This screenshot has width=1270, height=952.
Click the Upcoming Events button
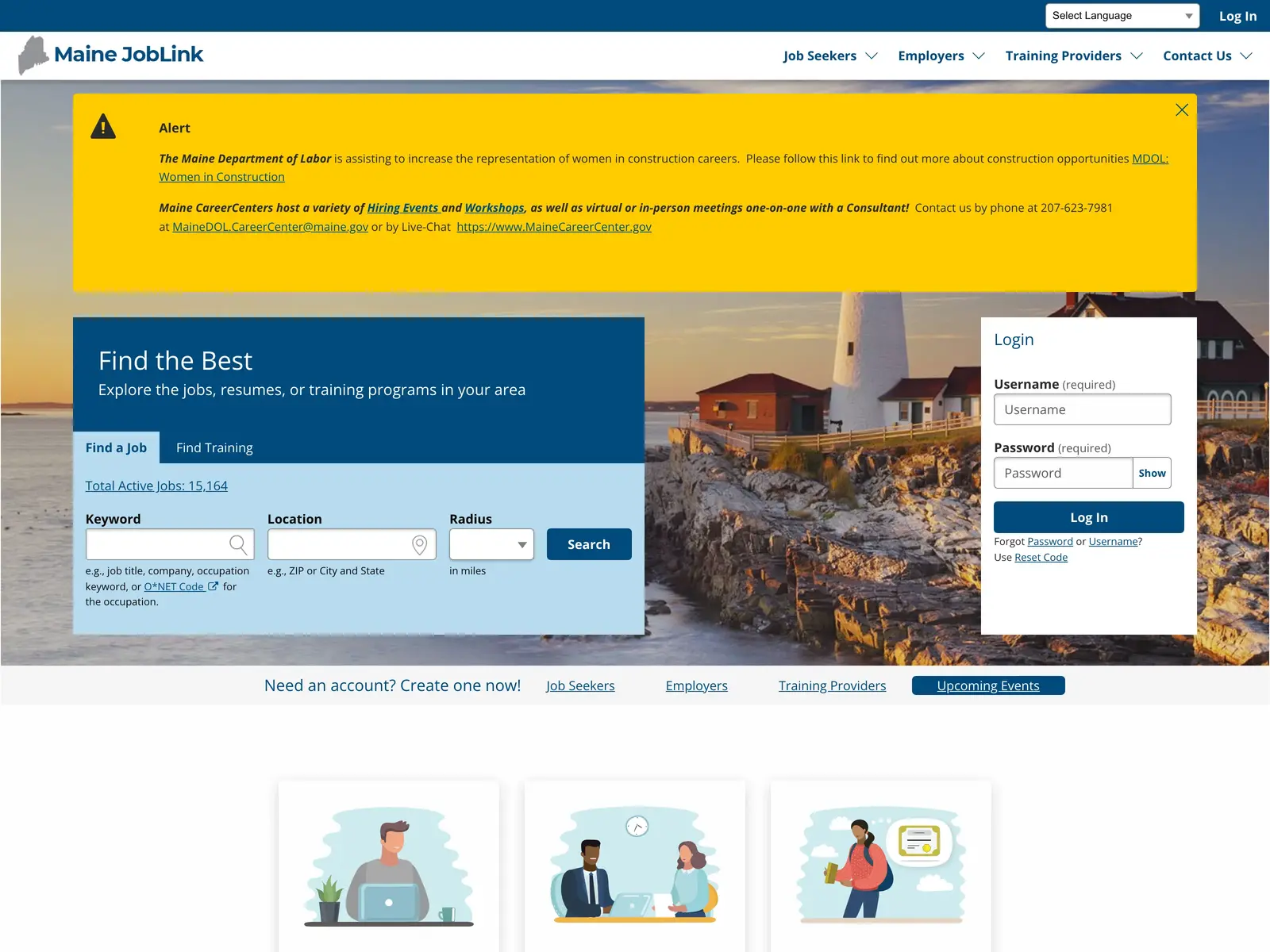[988, 685]
